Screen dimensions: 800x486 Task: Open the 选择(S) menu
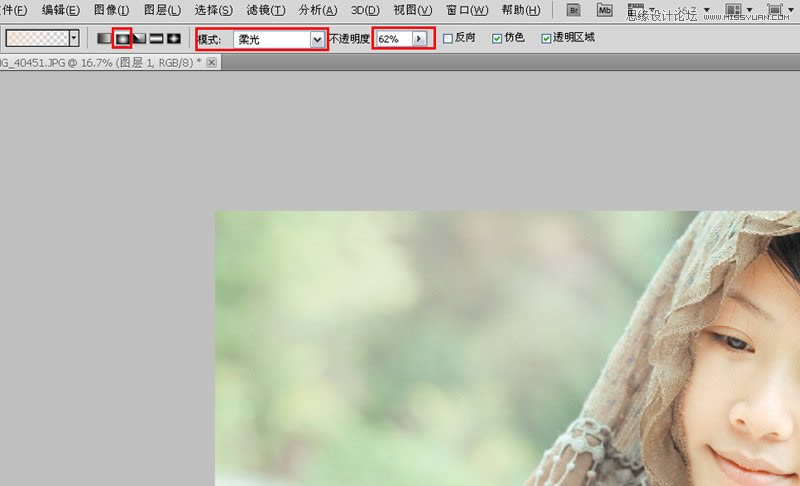(214, 10)
